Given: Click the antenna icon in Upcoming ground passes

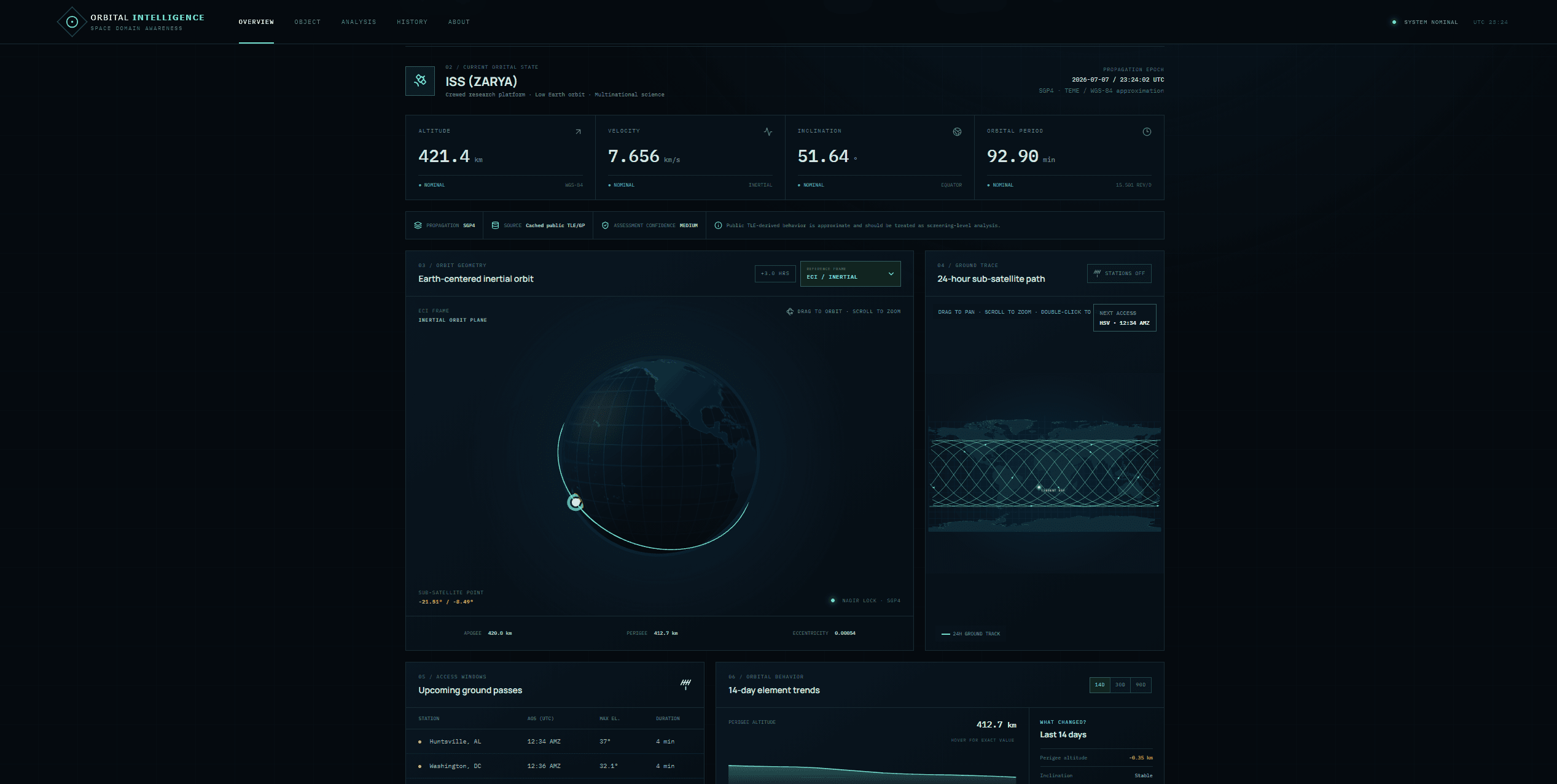Looking at the screenshot, I should pyautogui.click(x=685, y=685).
